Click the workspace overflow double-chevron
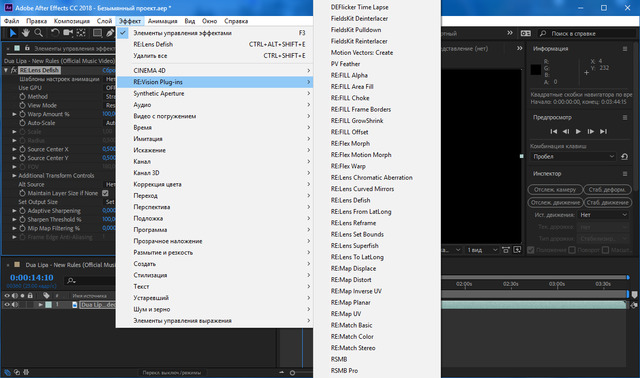 (x=510, y=33)
